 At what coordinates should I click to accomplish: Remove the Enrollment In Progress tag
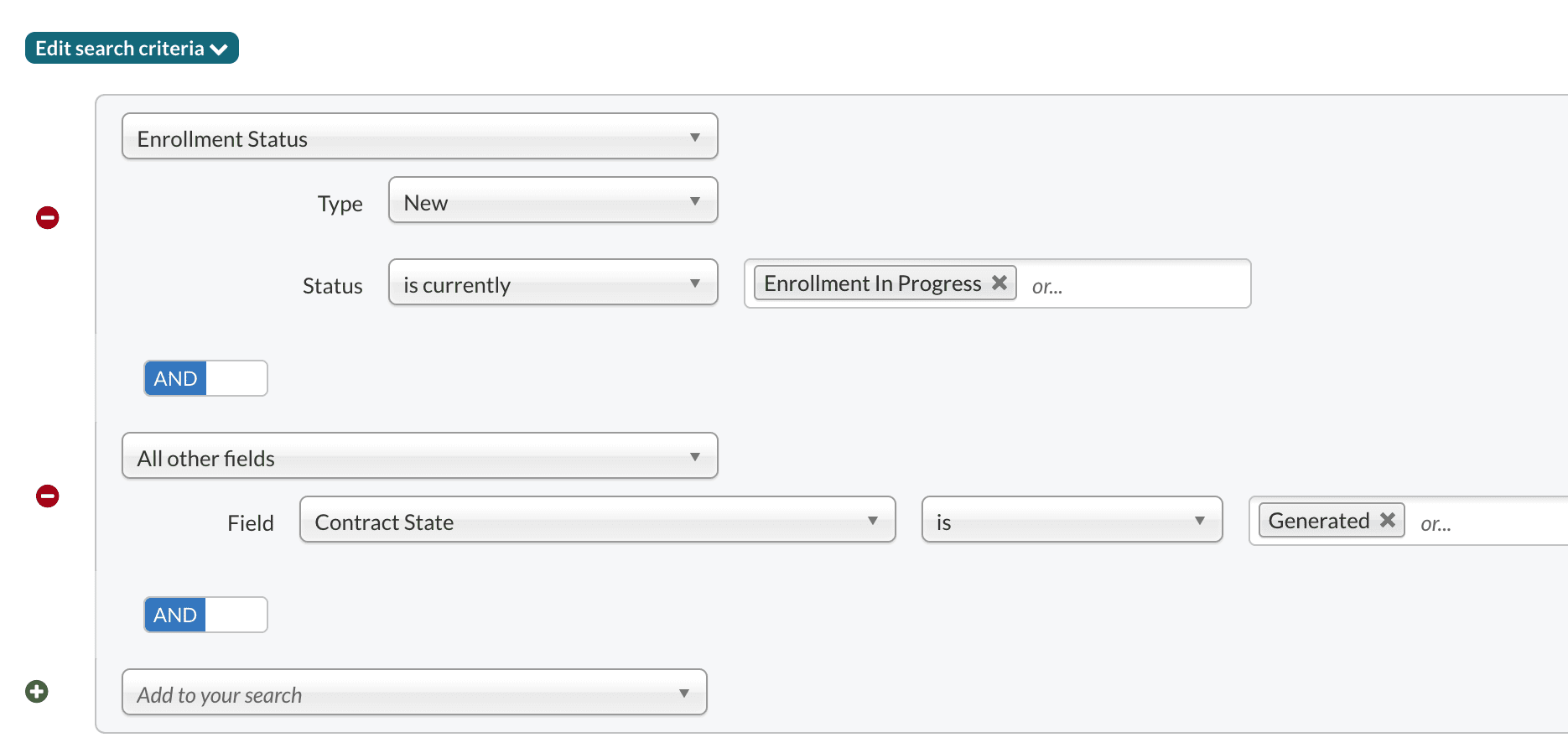(999, 283)
